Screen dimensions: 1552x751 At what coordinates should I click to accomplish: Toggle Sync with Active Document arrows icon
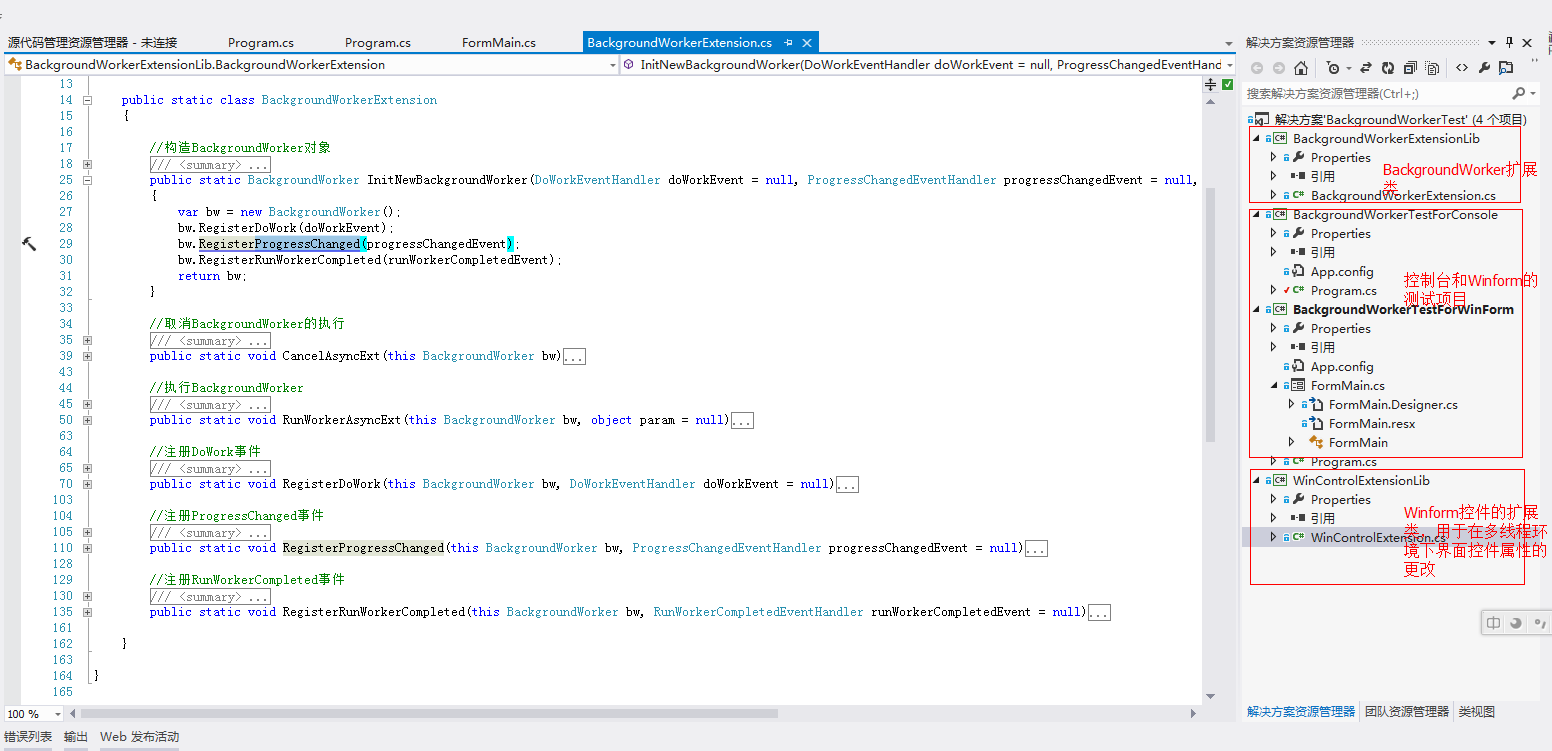tap(1366, 68)
